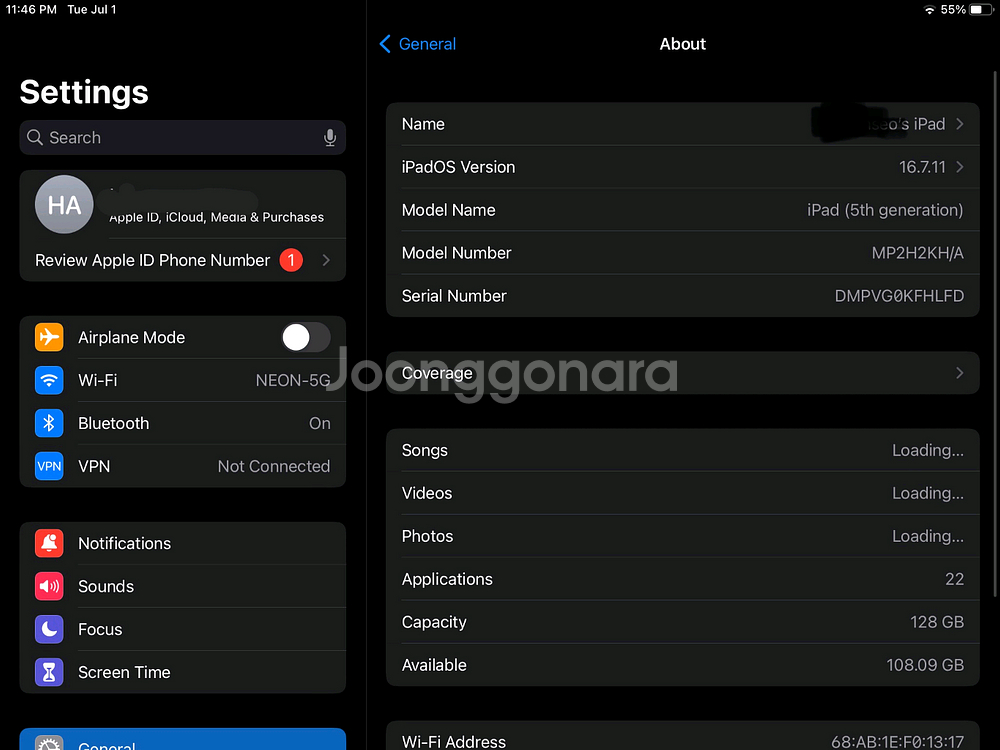The height and width of the screenshot is (750, 1000).
Task: Tap the About page title
Action: pos(682,44)
